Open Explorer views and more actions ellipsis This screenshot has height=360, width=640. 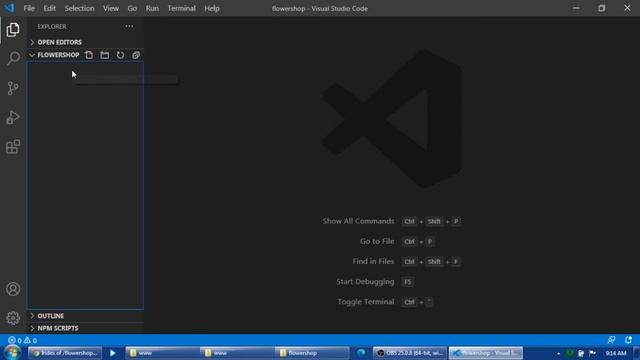point(129,26)
